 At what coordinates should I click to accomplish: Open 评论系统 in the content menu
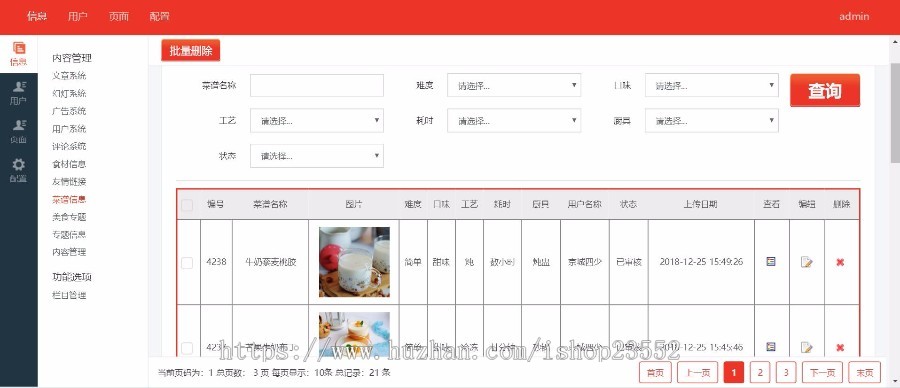[x=69, y=146]
